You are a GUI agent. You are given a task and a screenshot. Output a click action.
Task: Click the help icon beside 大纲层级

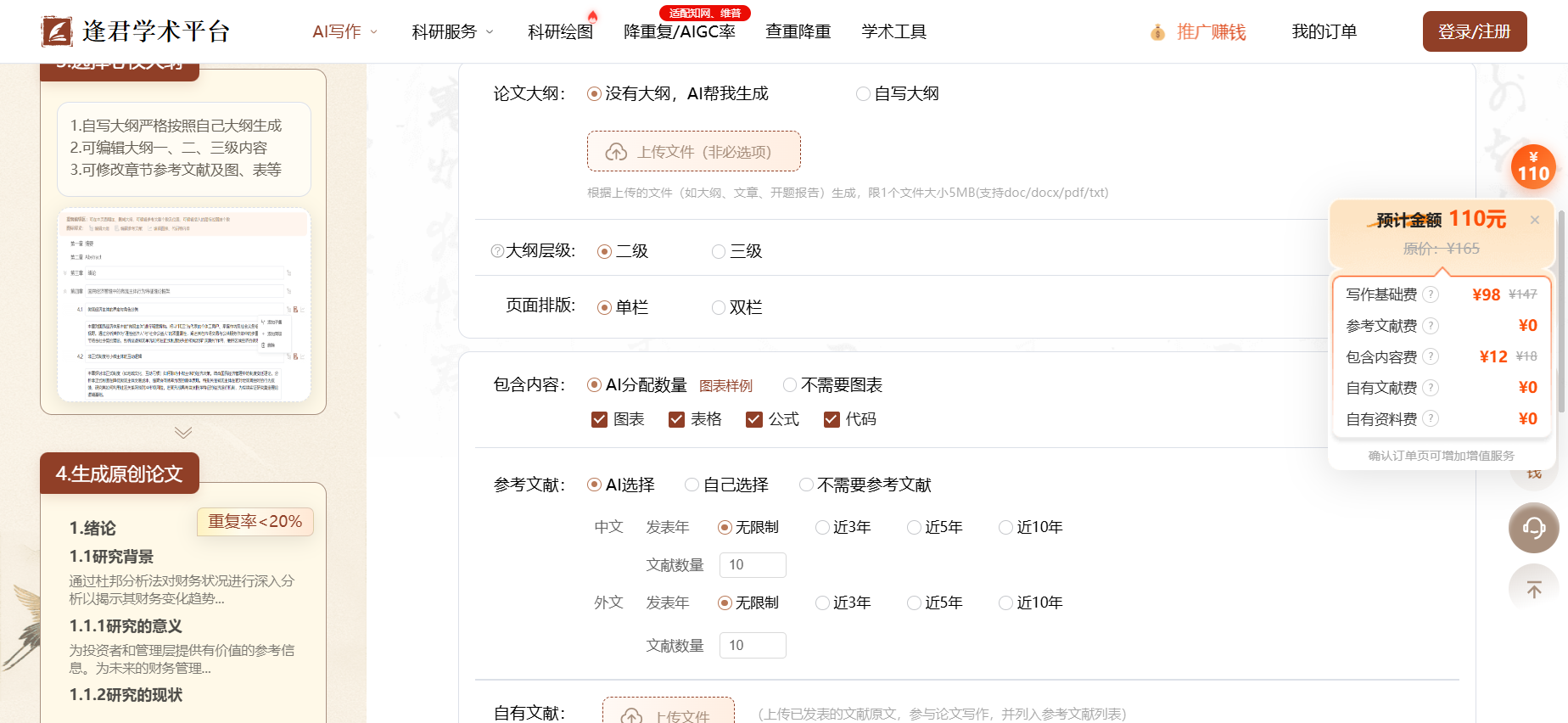pyautogui.click(x=497, y=251)
